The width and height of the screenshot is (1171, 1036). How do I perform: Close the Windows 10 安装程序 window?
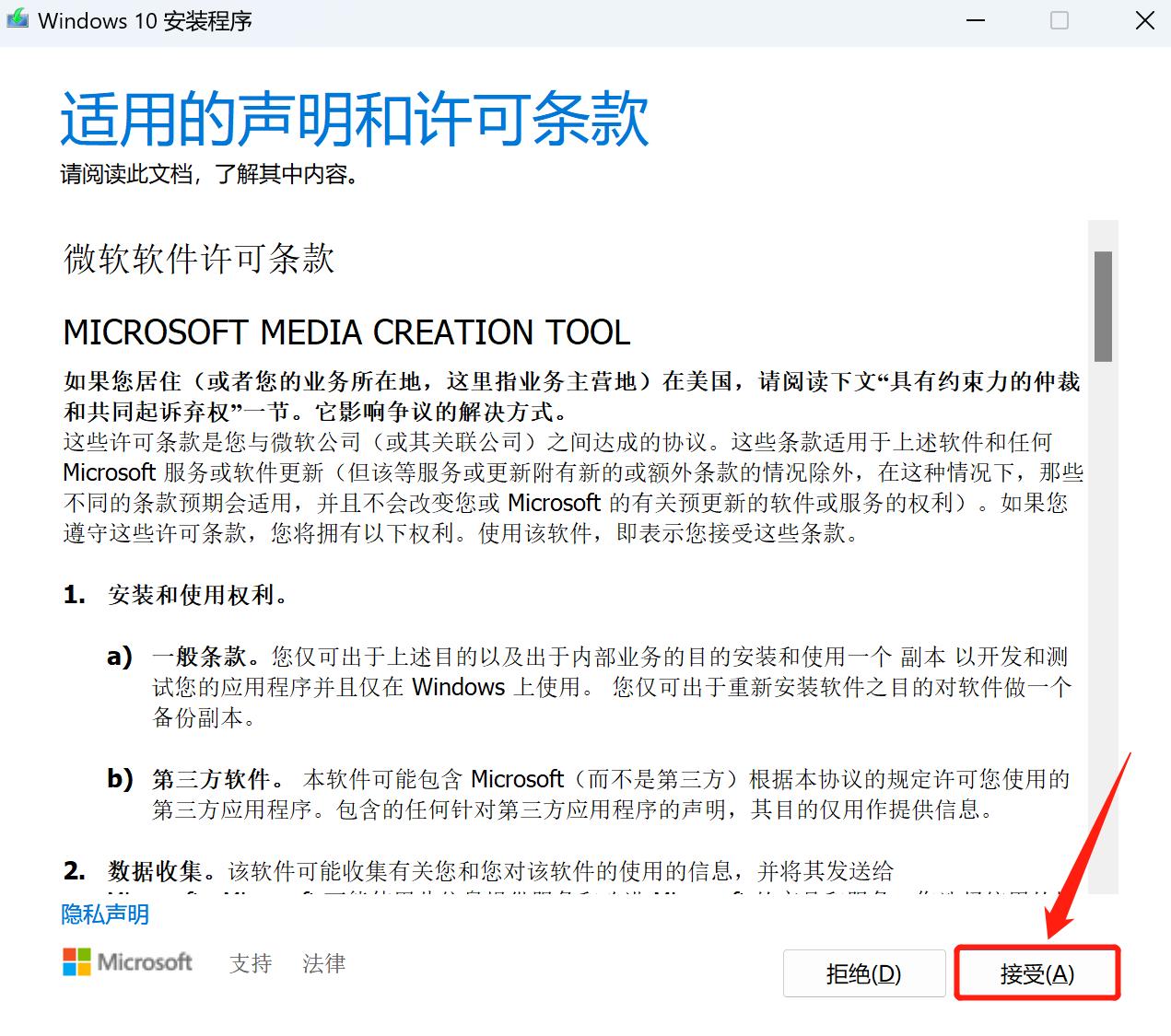click(x=1144, y=19)
